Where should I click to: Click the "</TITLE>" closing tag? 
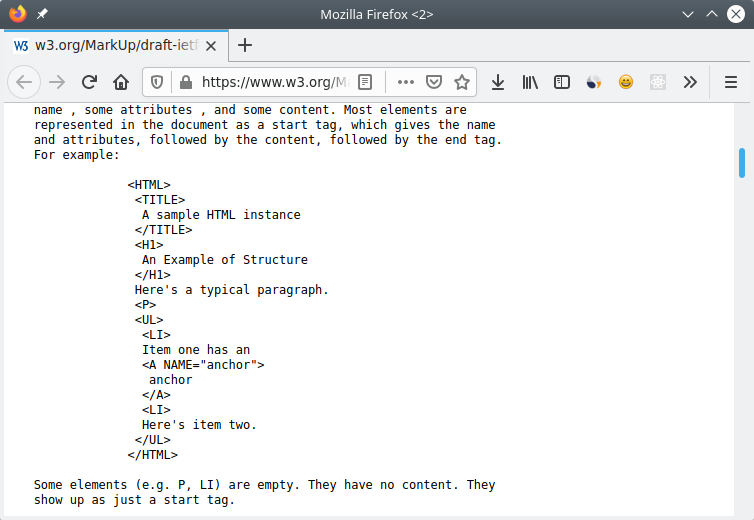coord(163,230)
